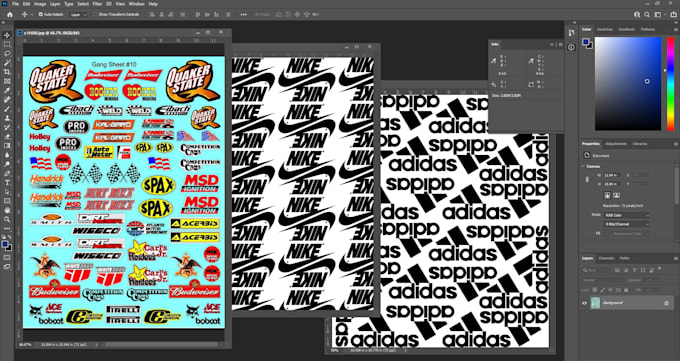680x361 pixels.
Task: Toggle lock position in Layers panel
Action: pos(610,289)
